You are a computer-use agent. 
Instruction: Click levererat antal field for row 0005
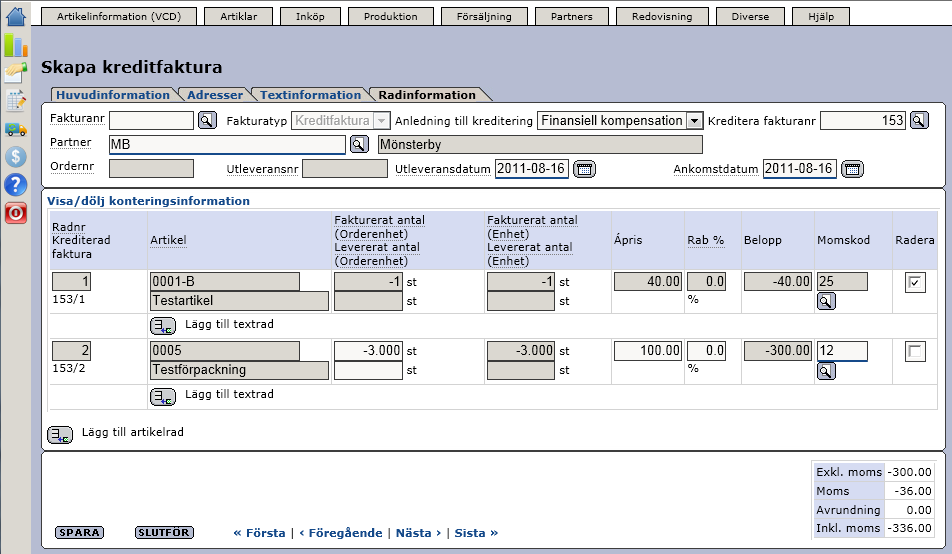[x=369, y=371]
